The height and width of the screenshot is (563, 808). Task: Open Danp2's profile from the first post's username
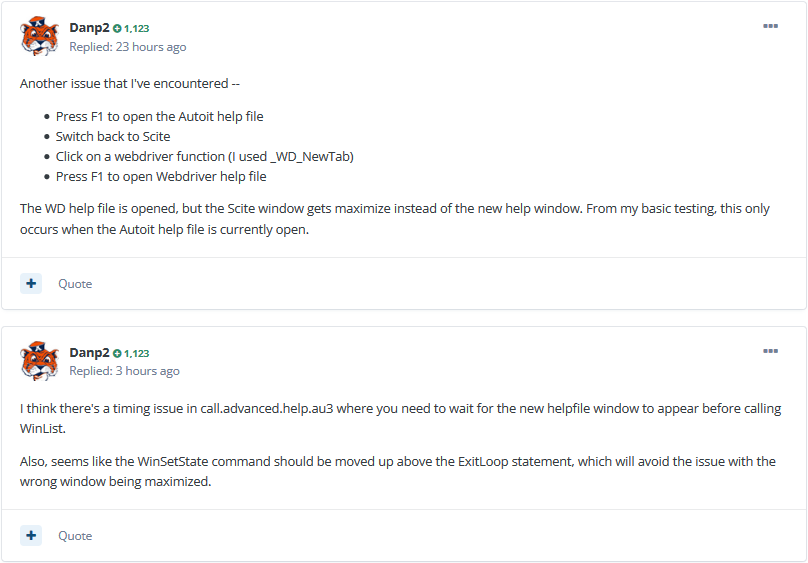(89, 28)
